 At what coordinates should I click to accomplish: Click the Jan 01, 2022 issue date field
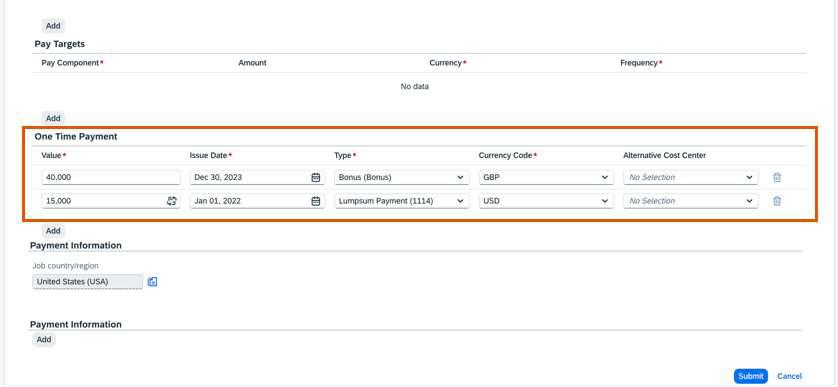(x=257, y=201)
